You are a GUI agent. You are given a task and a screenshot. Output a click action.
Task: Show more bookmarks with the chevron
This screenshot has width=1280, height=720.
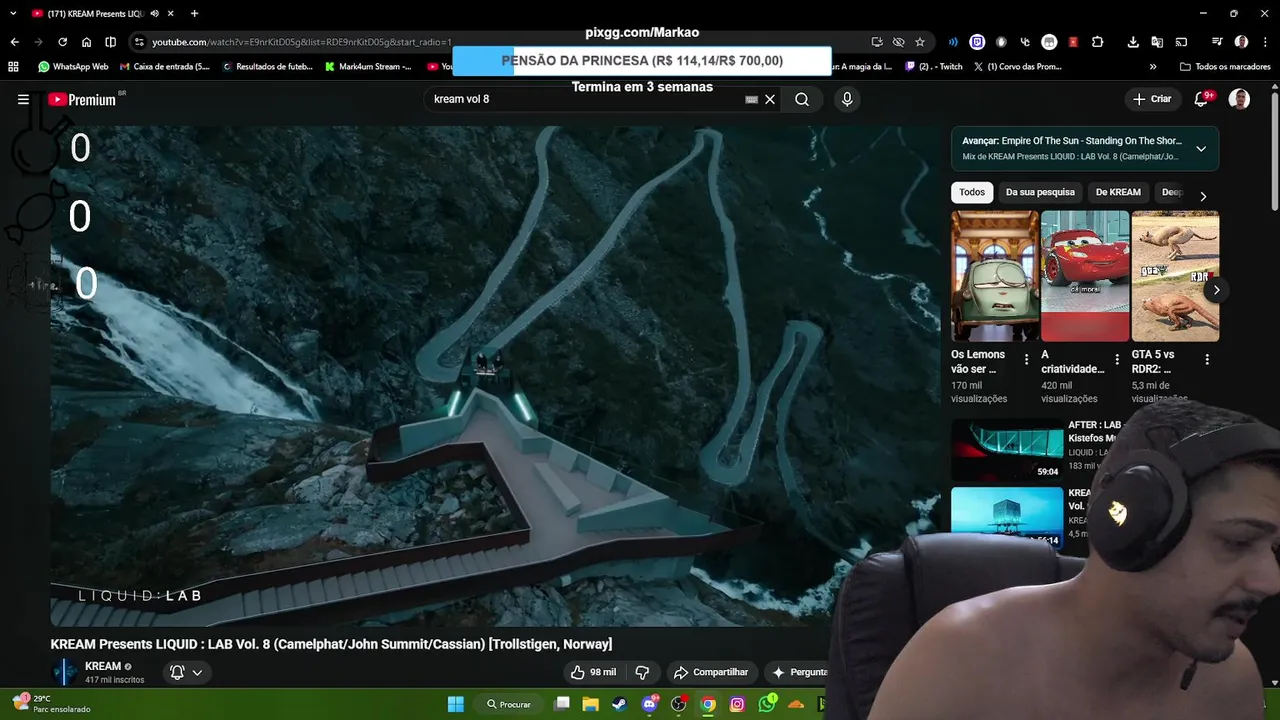pos(1153,67)
